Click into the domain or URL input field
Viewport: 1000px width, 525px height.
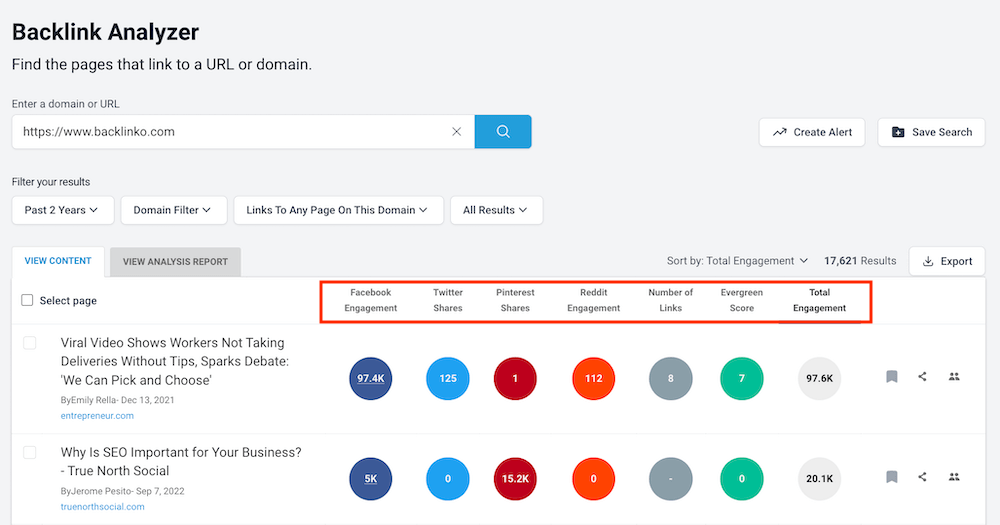pos(230,131)
